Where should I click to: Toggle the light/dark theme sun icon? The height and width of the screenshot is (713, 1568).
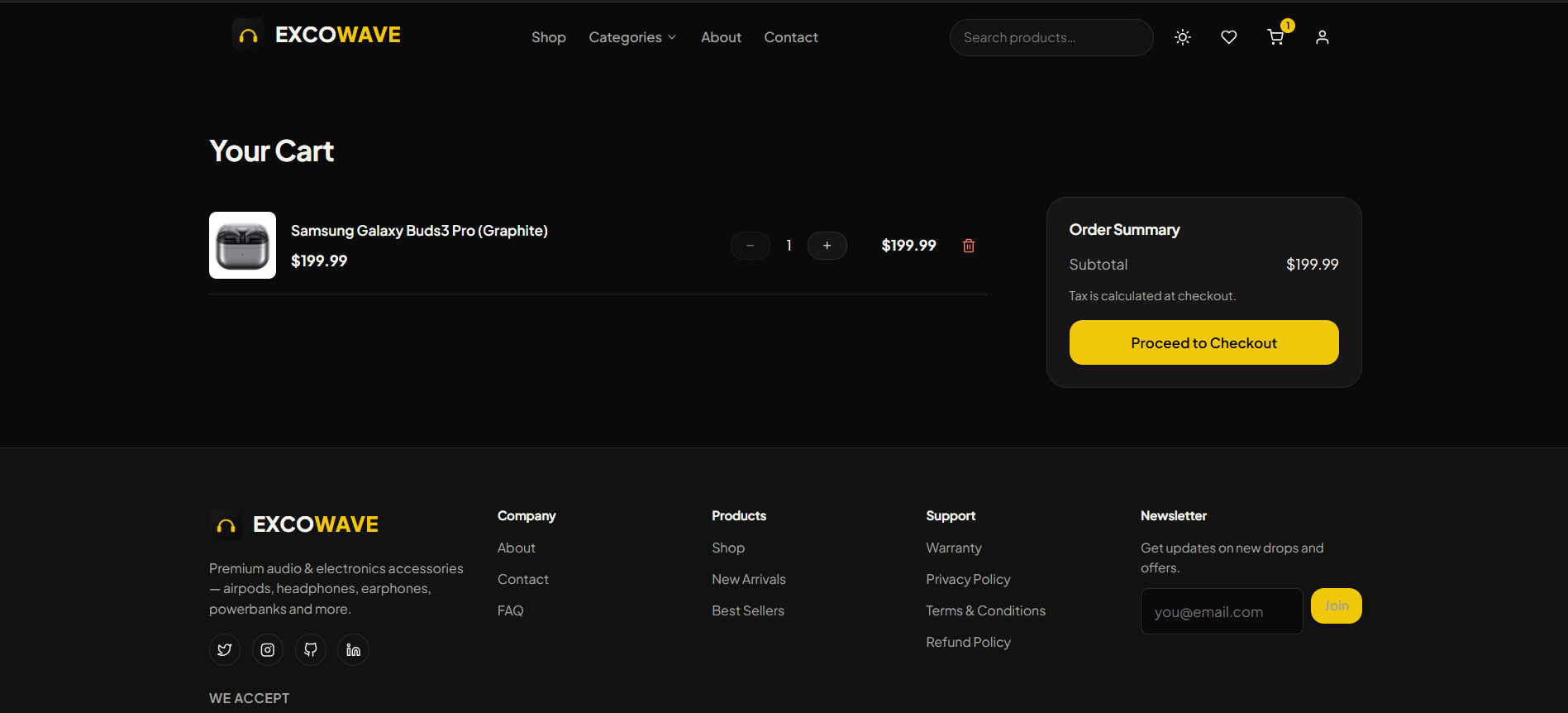[x=1183, y=37]
